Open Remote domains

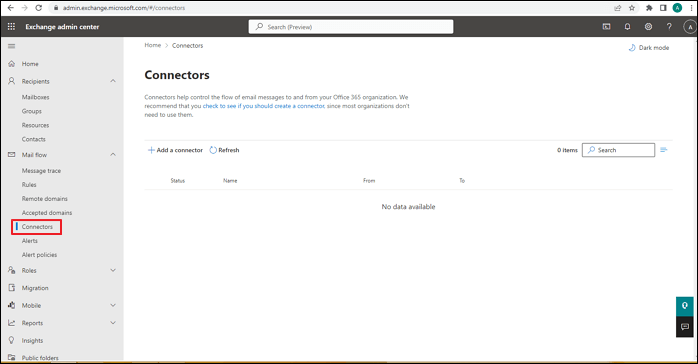45,199
